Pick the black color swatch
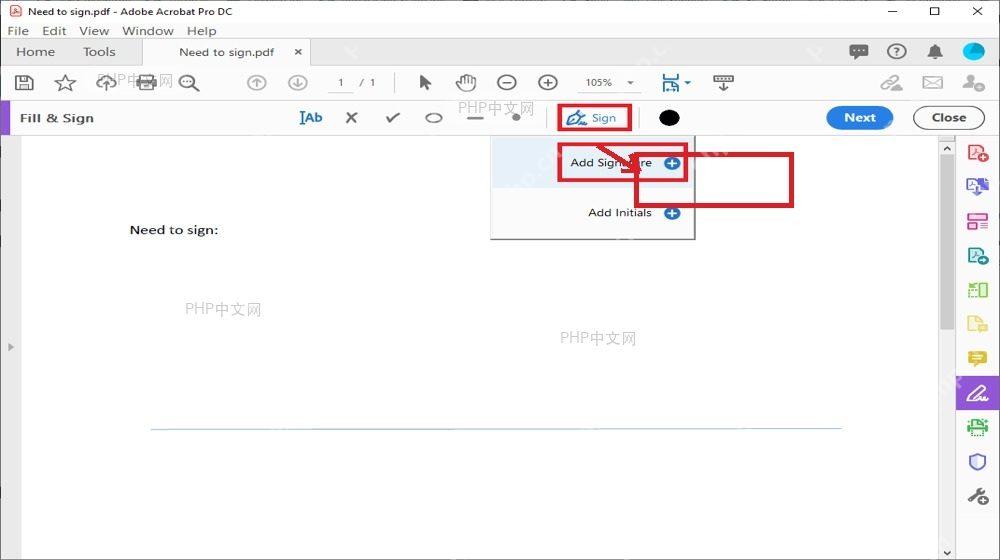 pos(669,117)
